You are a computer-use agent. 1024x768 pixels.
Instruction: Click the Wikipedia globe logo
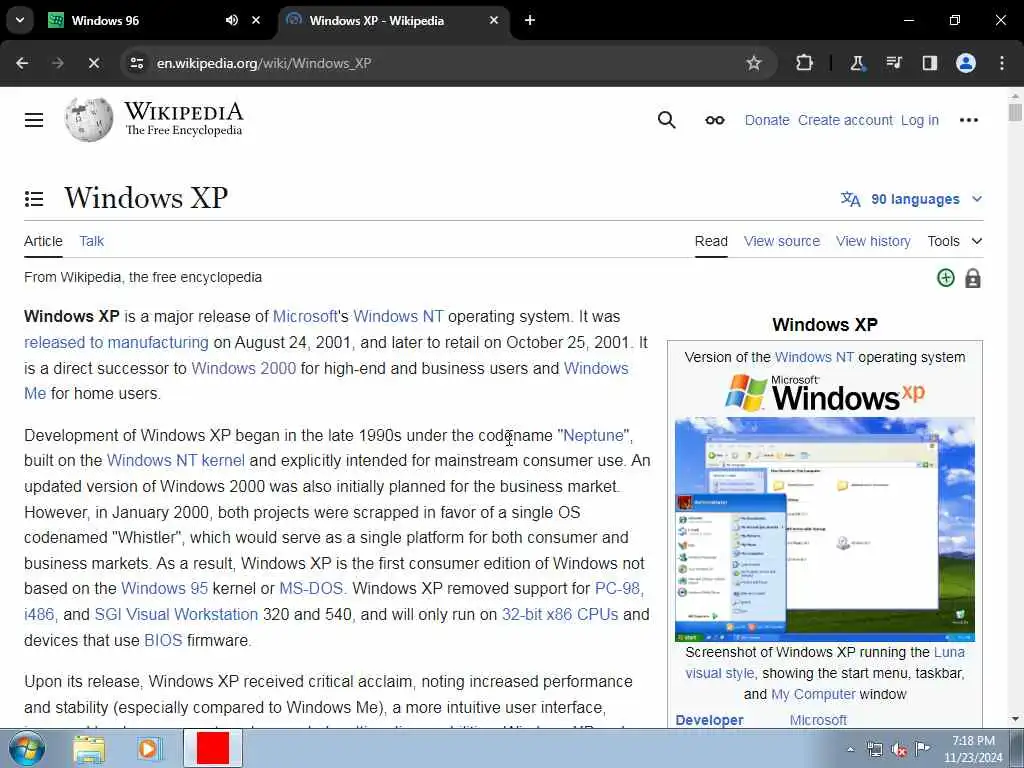(x=89, y=120)
